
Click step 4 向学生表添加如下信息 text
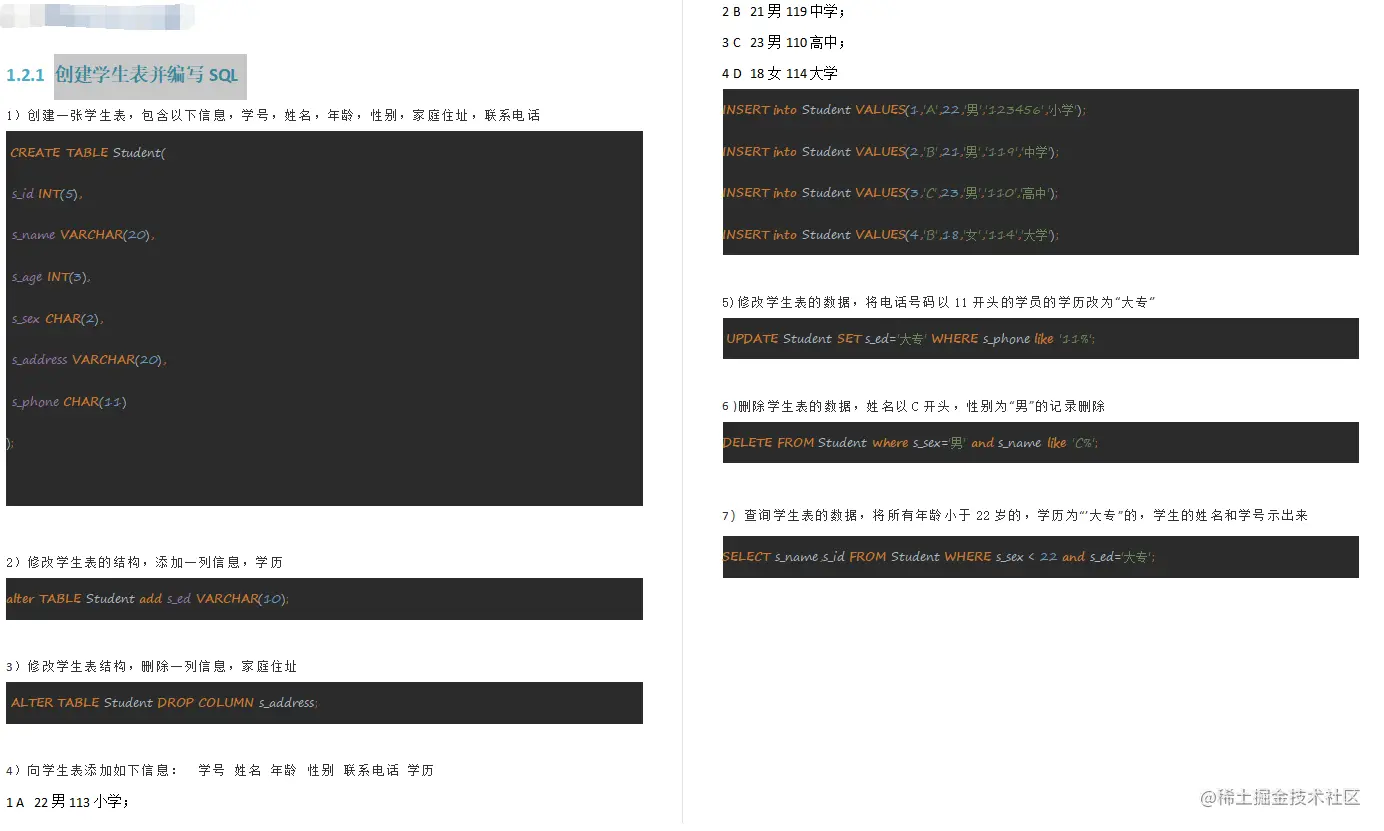coord(220,769)
